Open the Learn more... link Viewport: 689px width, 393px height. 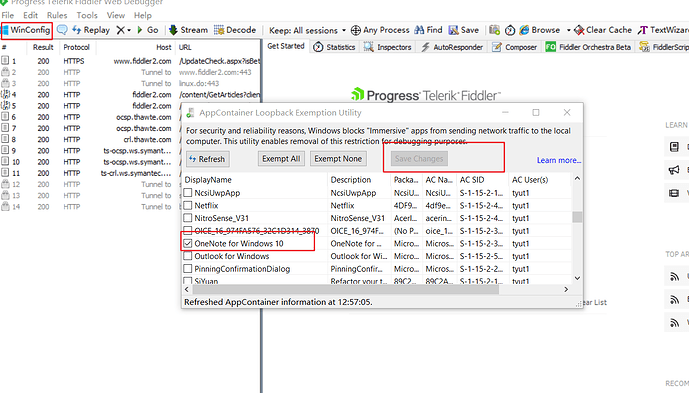[x=558, y=160]
